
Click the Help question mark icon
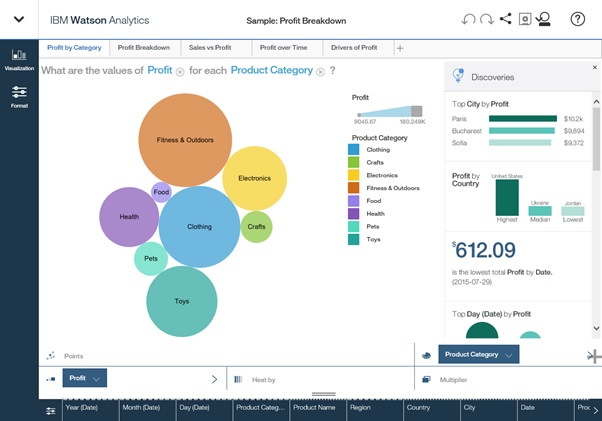tap(577, 19)
